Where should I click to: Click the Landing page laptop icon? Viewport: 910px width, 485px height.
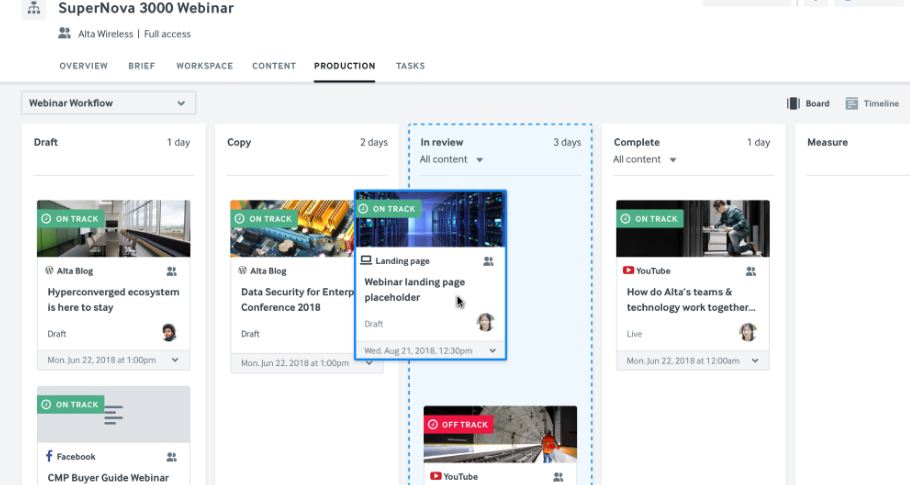pos(366,260)
